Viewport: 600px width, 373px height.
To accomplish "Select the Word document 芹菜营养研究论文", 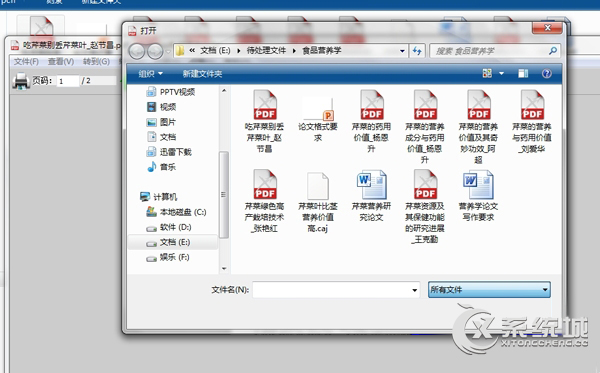I will pos(372,196).
